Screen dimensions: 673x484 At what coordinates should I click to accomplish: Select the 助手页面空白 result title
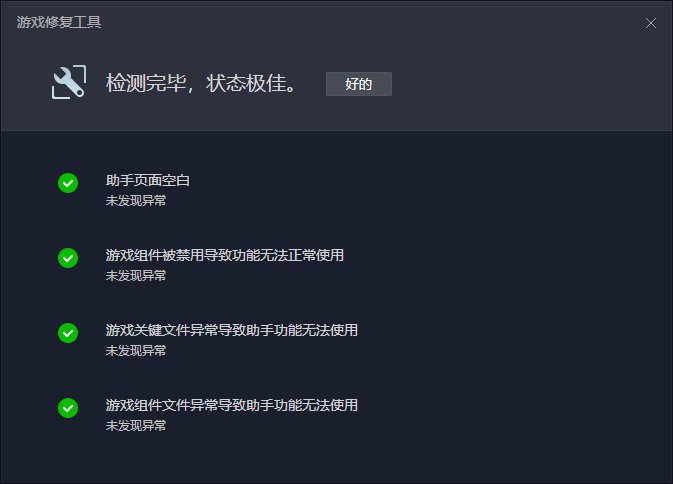(x=148, y=180)
